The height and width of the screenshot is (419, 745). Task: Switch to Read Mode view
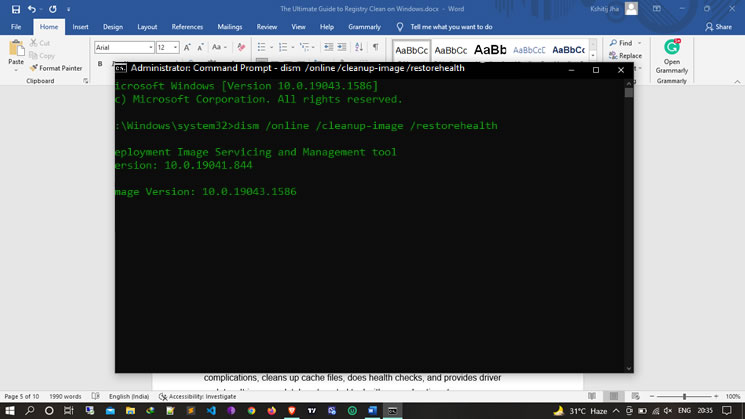tap(592, 396)
